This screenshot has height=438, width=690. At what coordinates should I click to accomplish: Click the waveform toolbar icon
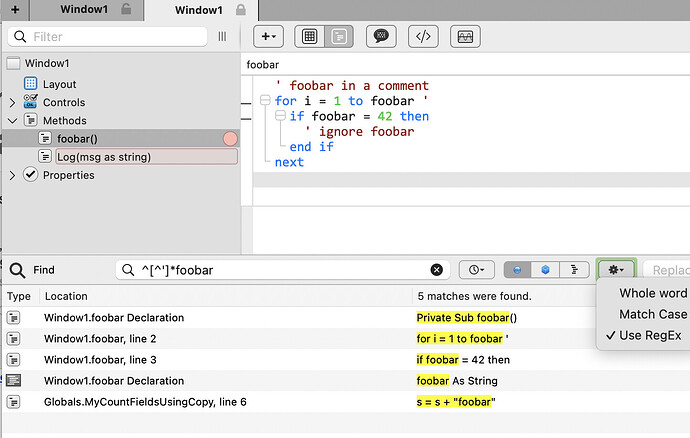[x=465, y=36]
